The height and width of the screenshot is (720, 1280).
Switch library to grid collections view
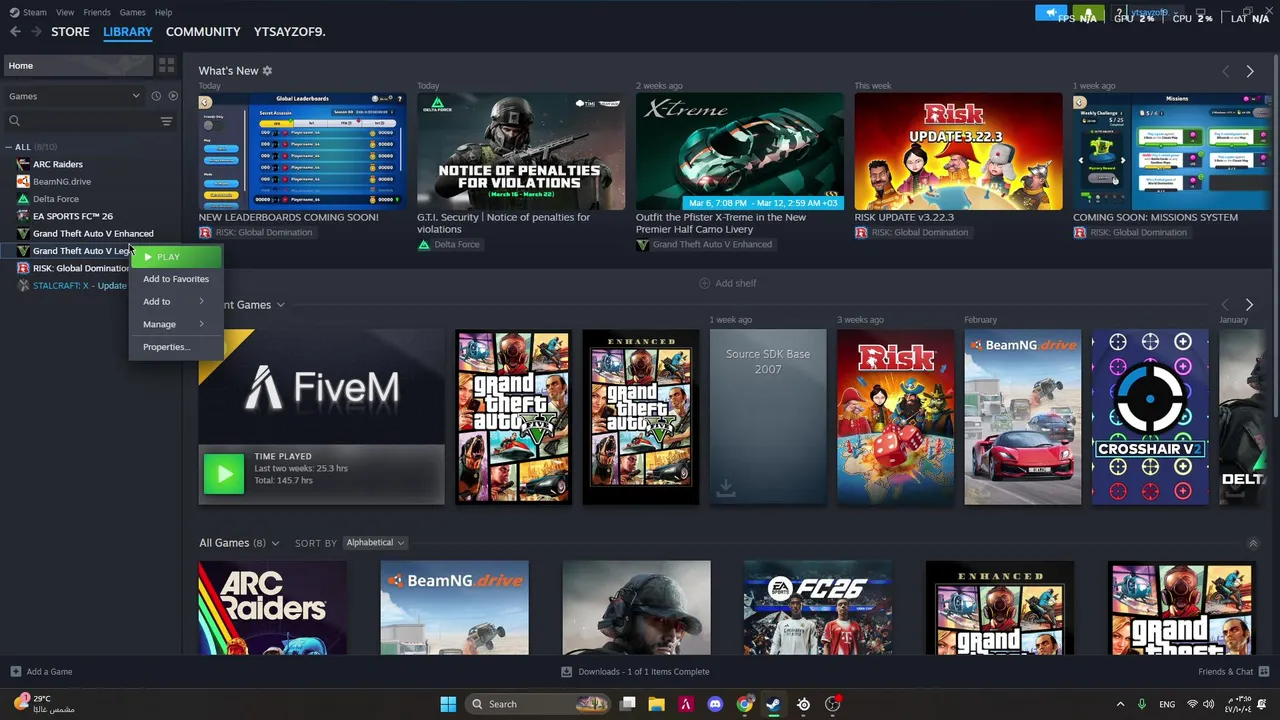click(x=166, y=65)
